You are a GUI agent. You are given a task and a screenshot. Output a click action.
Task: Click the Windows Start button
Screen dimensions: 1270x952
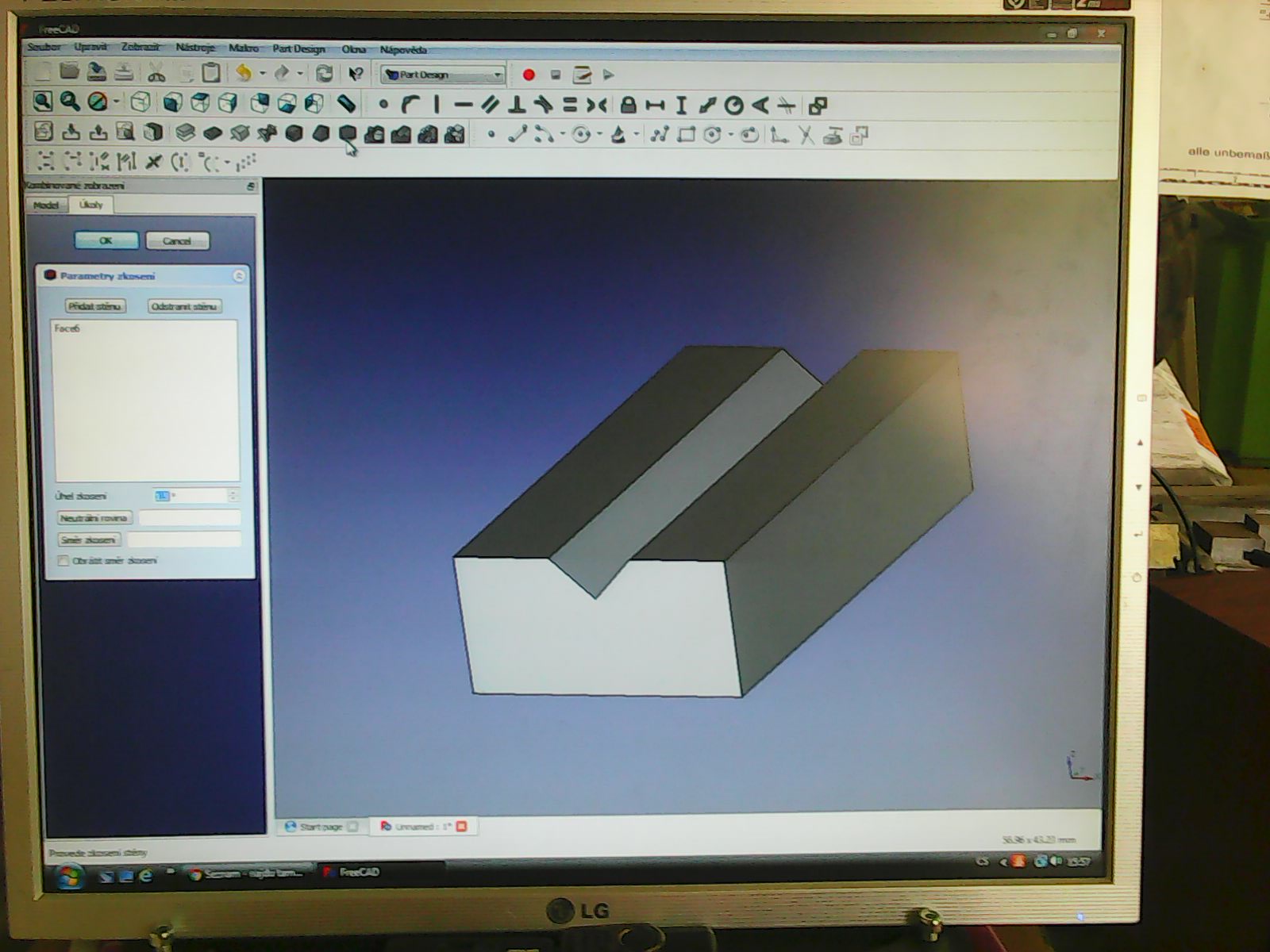pyautogui.click(x=68, y=876)
